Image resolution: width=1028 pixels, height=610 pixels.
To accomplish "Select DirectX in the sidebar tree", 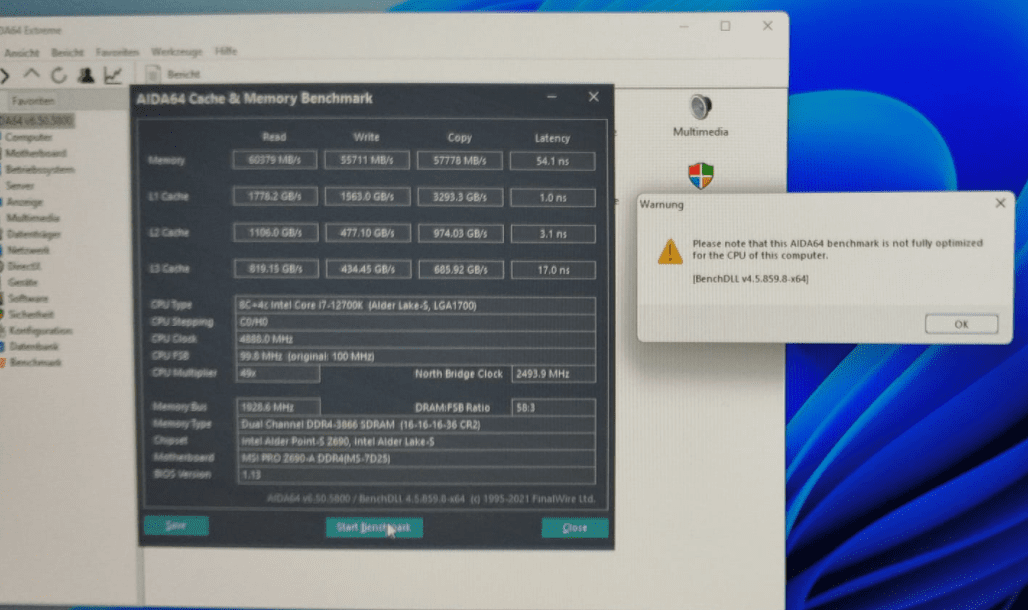I will coord(24,266).
